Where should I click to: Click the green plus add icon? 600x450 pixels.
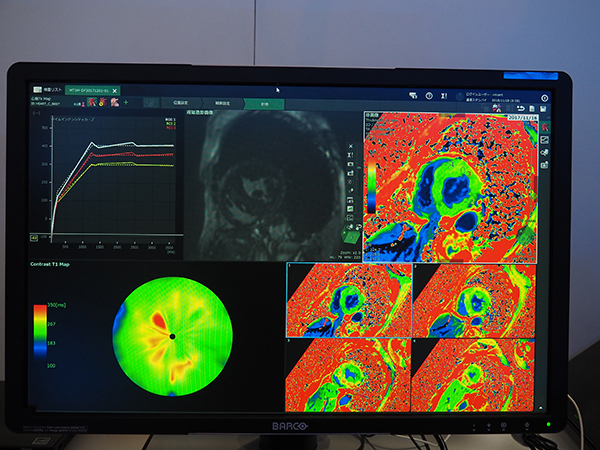125,102
